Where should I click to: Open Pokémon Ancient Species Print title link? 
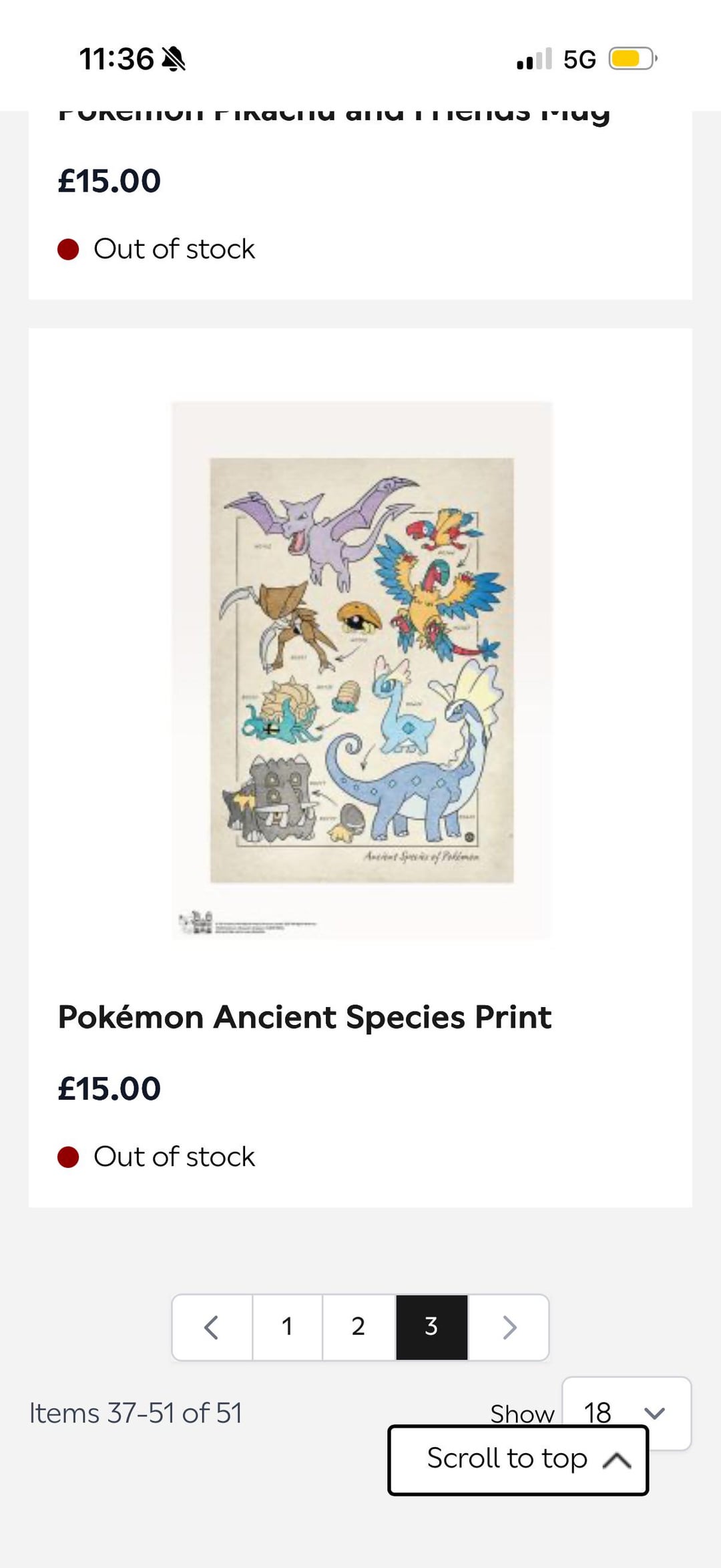point(304,1017)
